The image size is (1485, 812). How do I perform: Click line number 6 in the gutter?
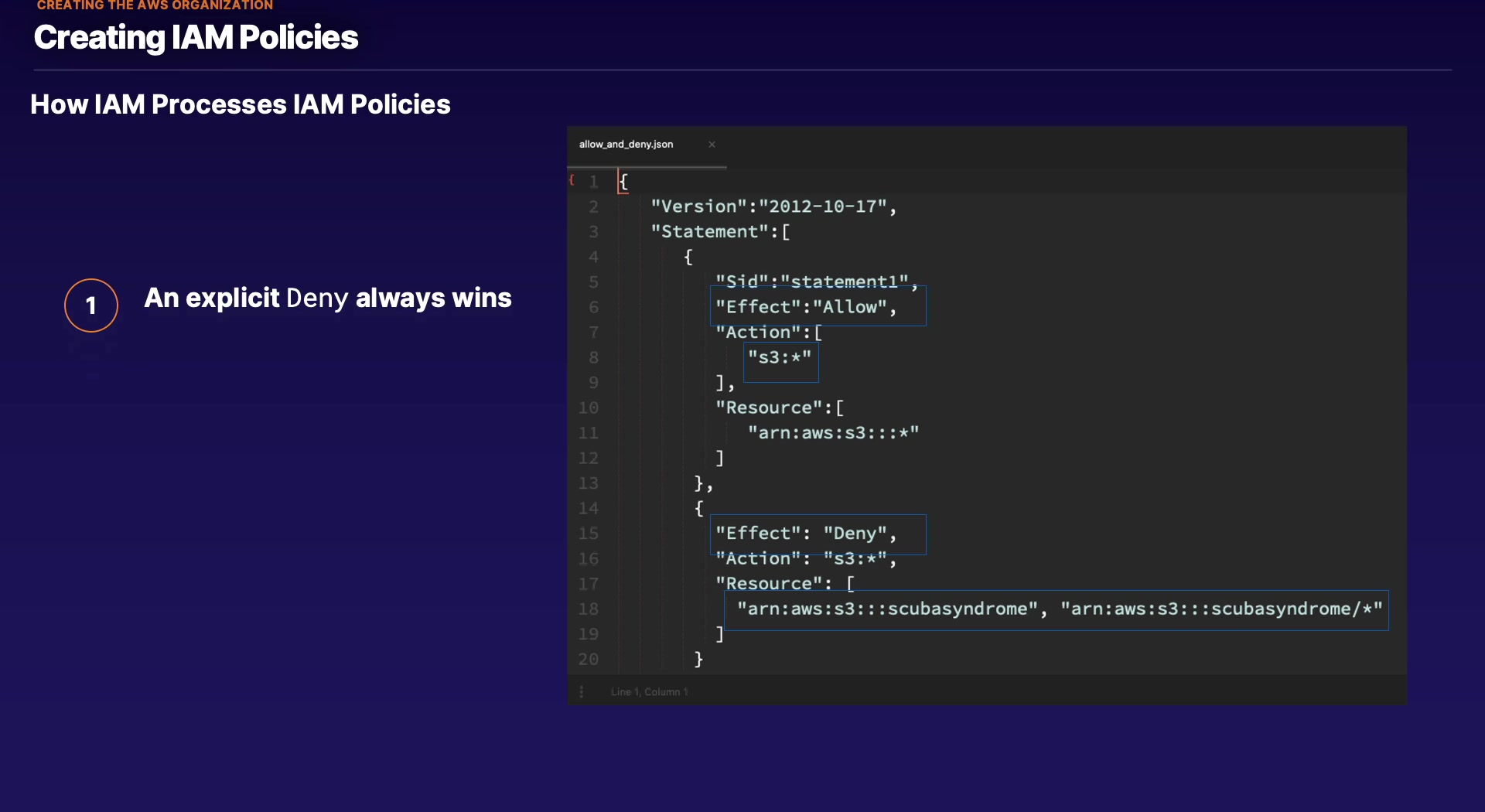(x=593, y=308)
